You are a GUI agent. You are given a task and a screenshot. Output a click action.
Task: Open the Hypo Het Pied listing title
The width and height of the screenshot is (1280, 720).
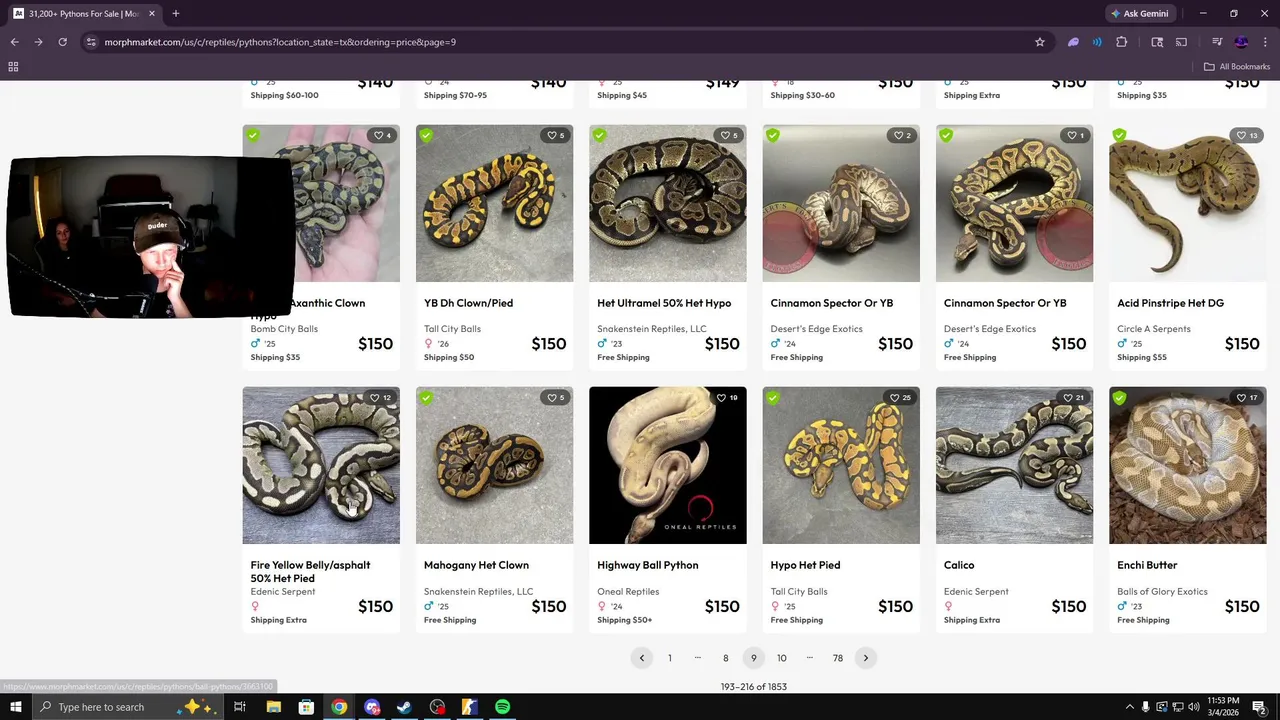(x=805, y=565)
